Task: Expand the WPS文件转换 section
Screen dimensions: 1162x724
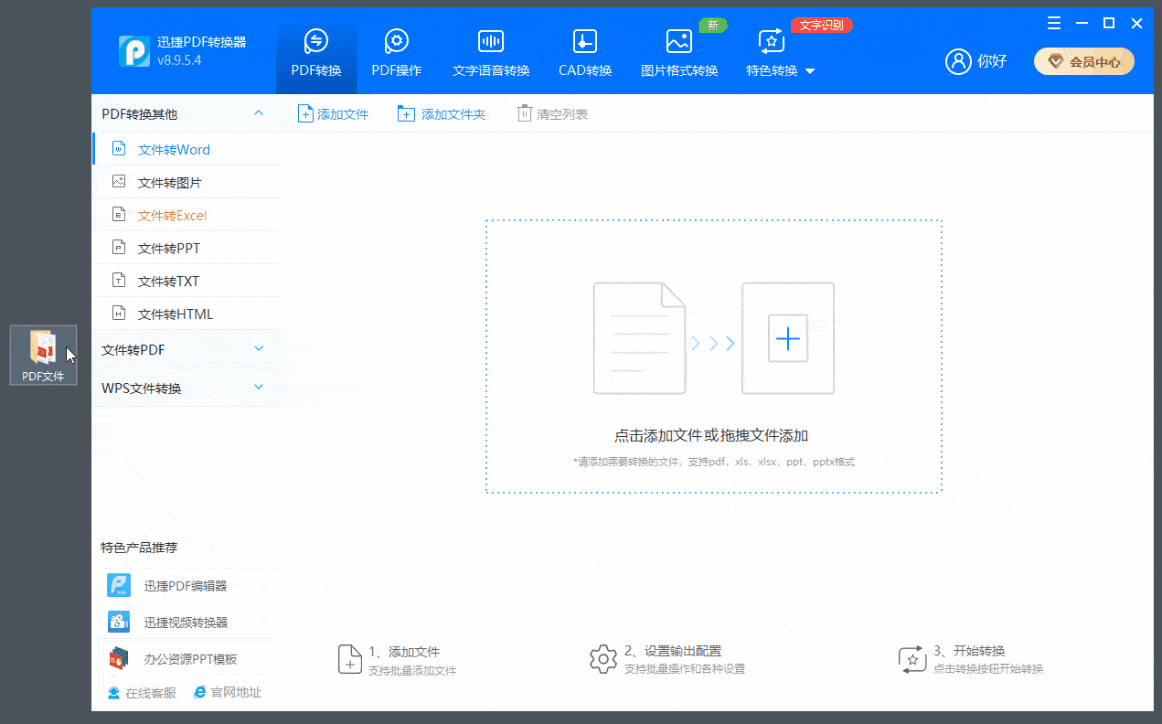Action: coord(258,387)
